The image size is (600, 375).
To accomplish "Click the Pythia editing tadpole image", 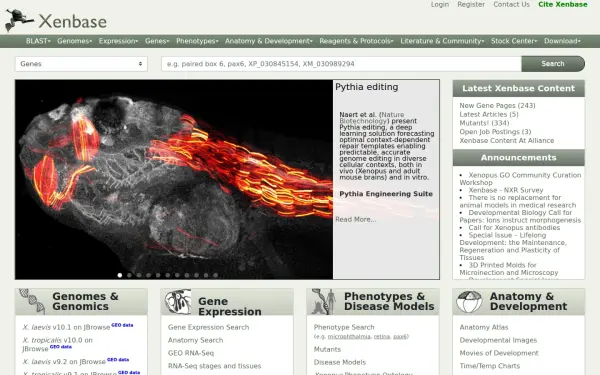I will tap(174, 179).
